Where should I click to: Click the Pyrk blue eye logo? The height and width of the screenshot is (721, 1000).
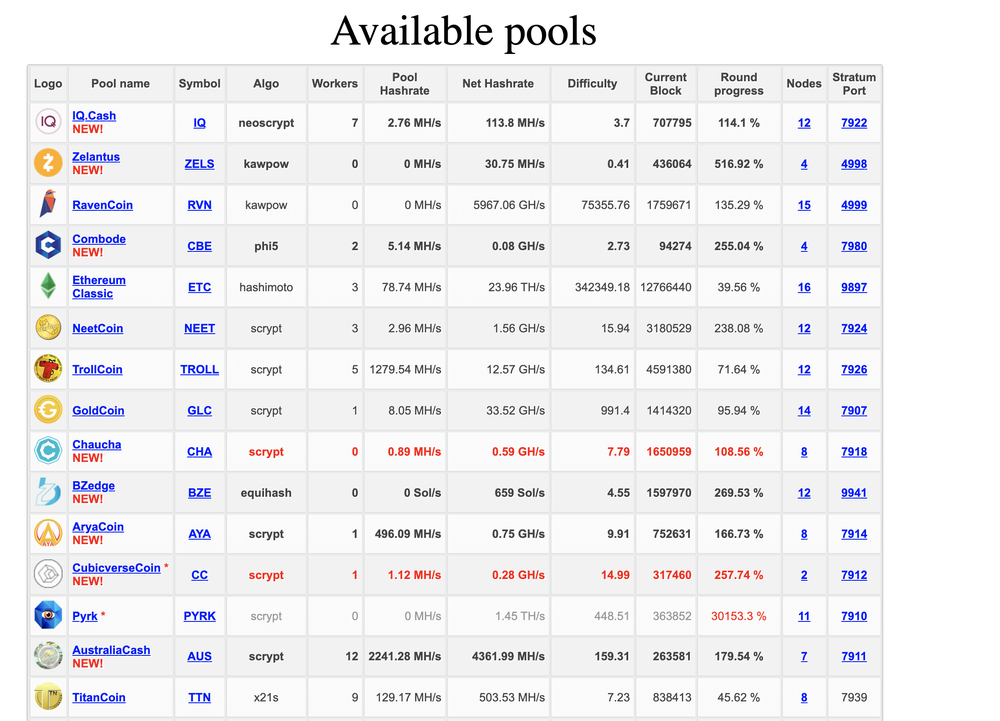pos(48,615)
